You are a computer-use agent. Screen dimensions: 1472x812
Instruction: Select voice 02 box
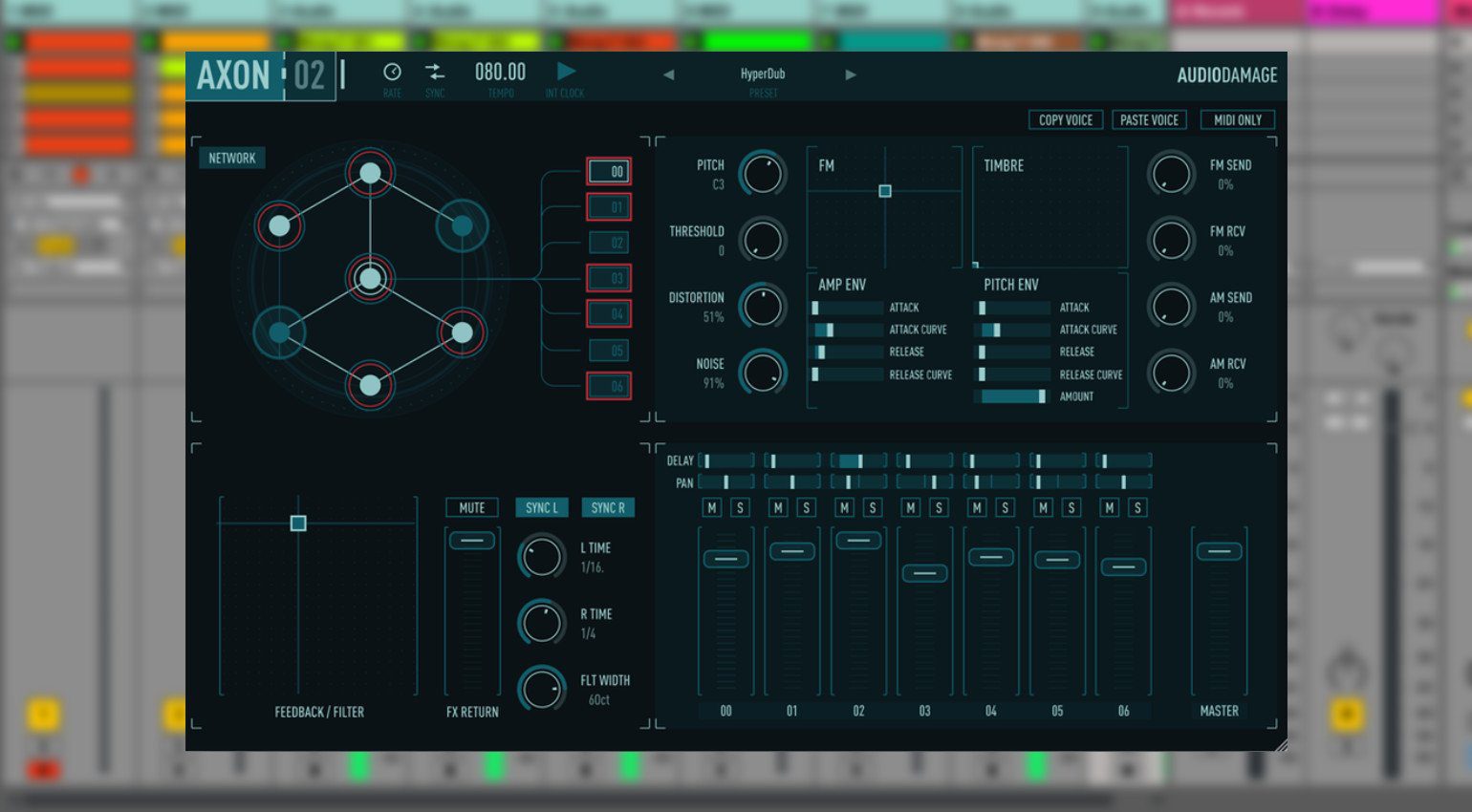pos(609,243)
